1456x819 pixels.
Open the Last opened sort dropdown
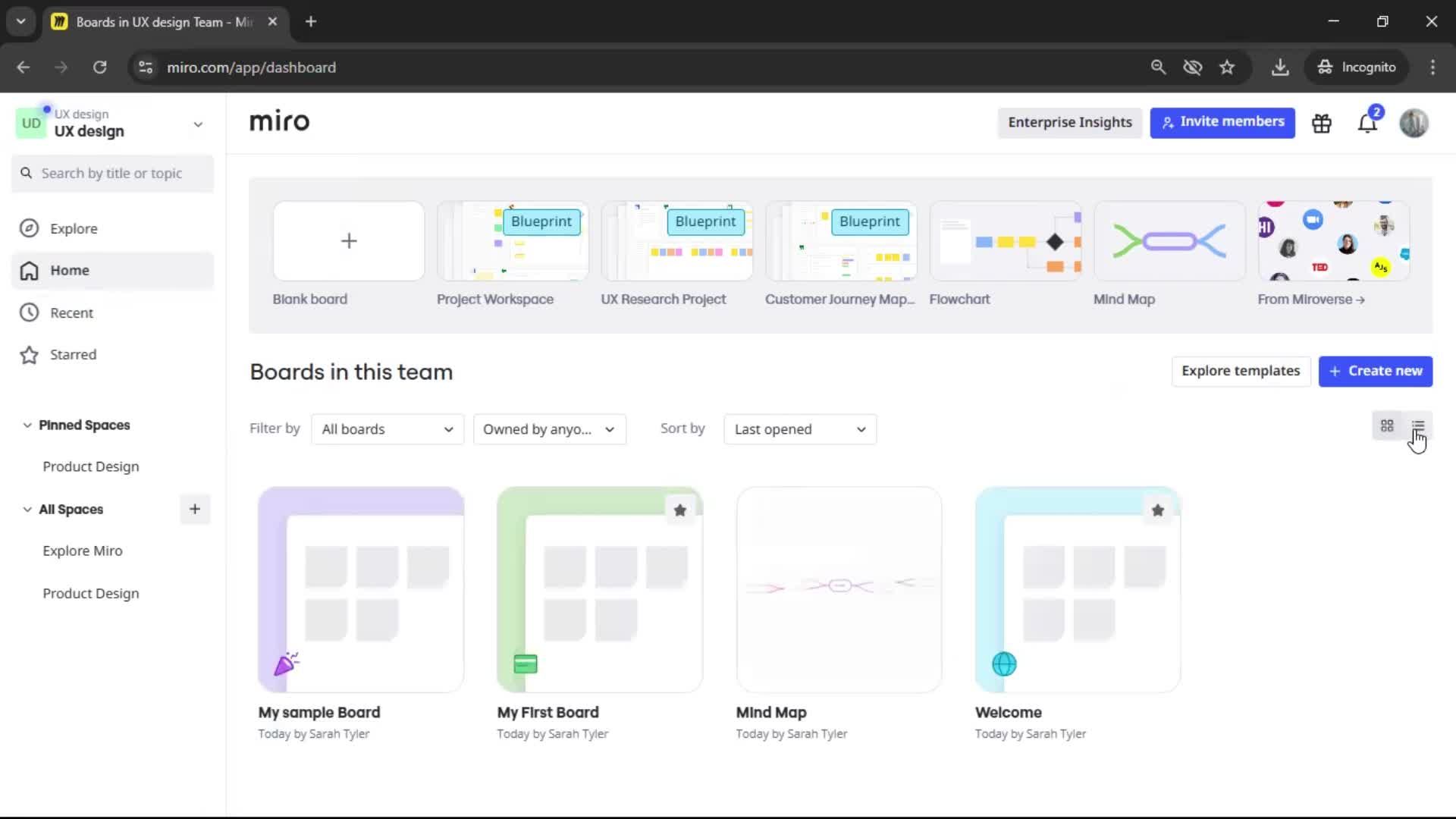pyautogui.click(x=800, y=429)
